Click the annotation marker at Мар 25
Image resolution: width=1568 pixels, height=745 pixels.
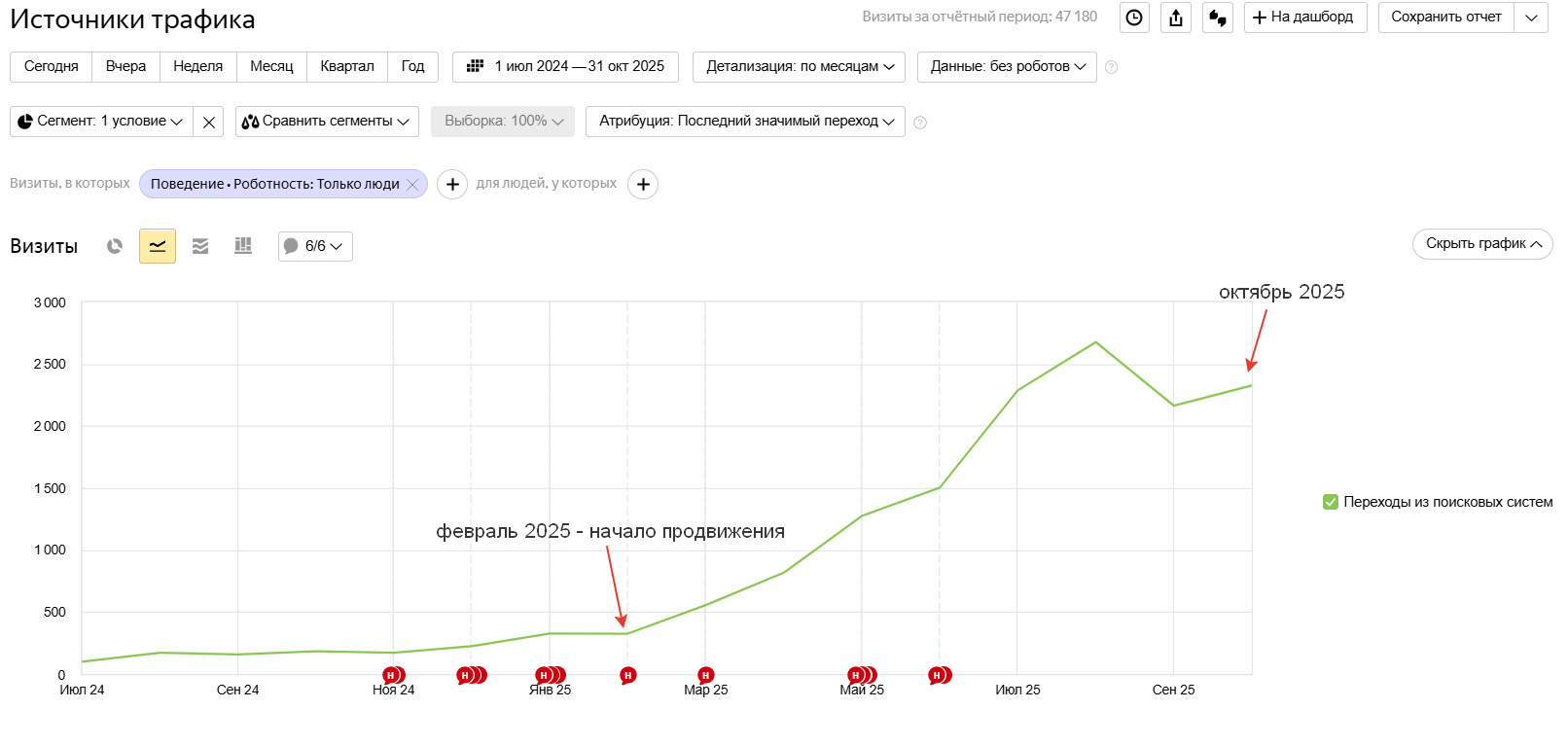(x=705, y=675)
